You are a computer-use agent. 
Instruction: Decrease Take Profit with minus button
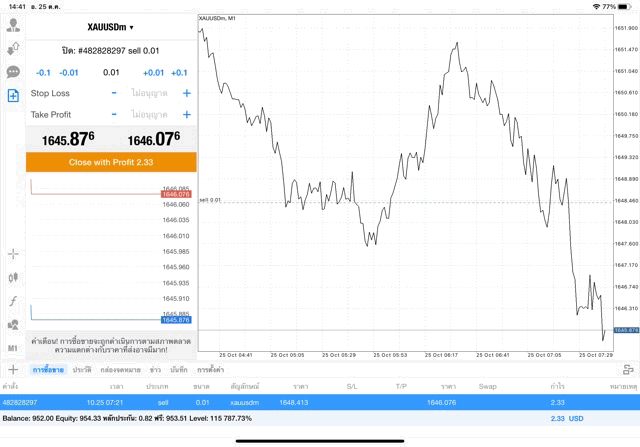coord(114,115)
